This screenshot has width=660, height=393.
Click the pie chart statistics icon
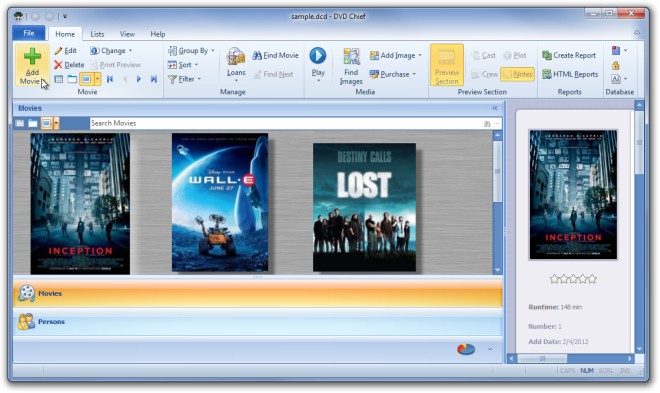(x=466, y=349)
